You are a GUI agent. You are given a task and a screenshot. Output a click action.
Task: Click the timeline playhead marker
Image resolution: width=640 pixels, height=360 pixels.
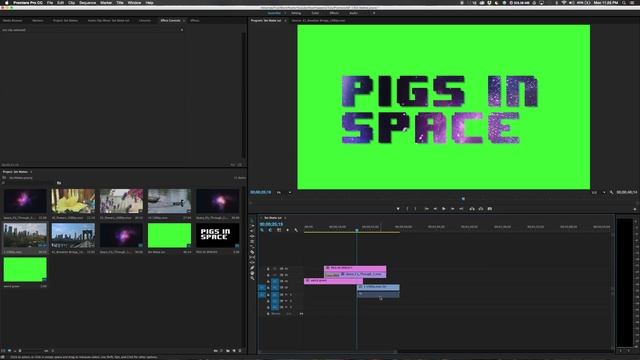357,231
